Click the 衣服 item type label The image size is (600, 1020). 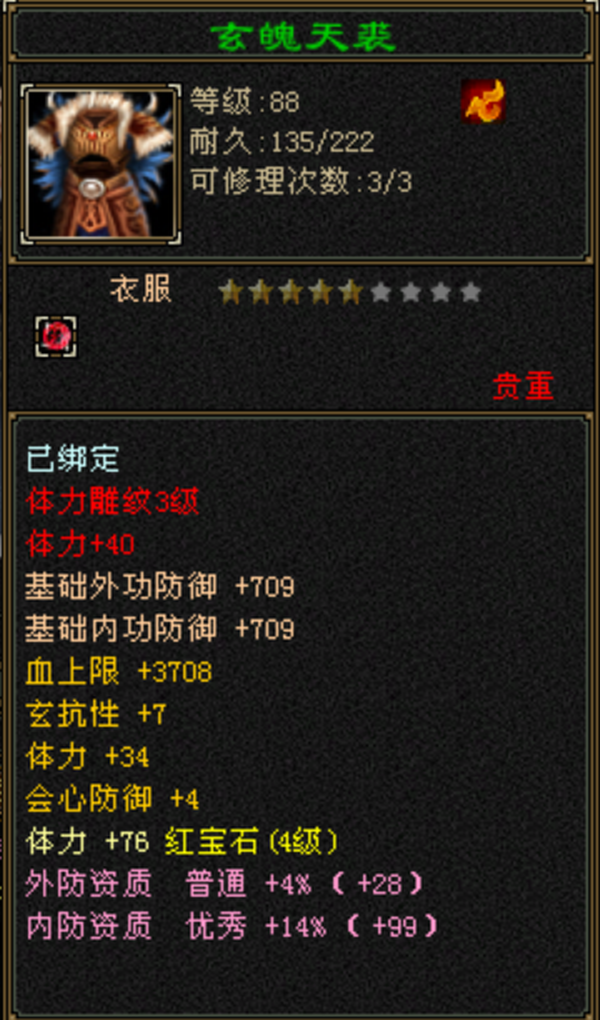click(x=141, y=289)
